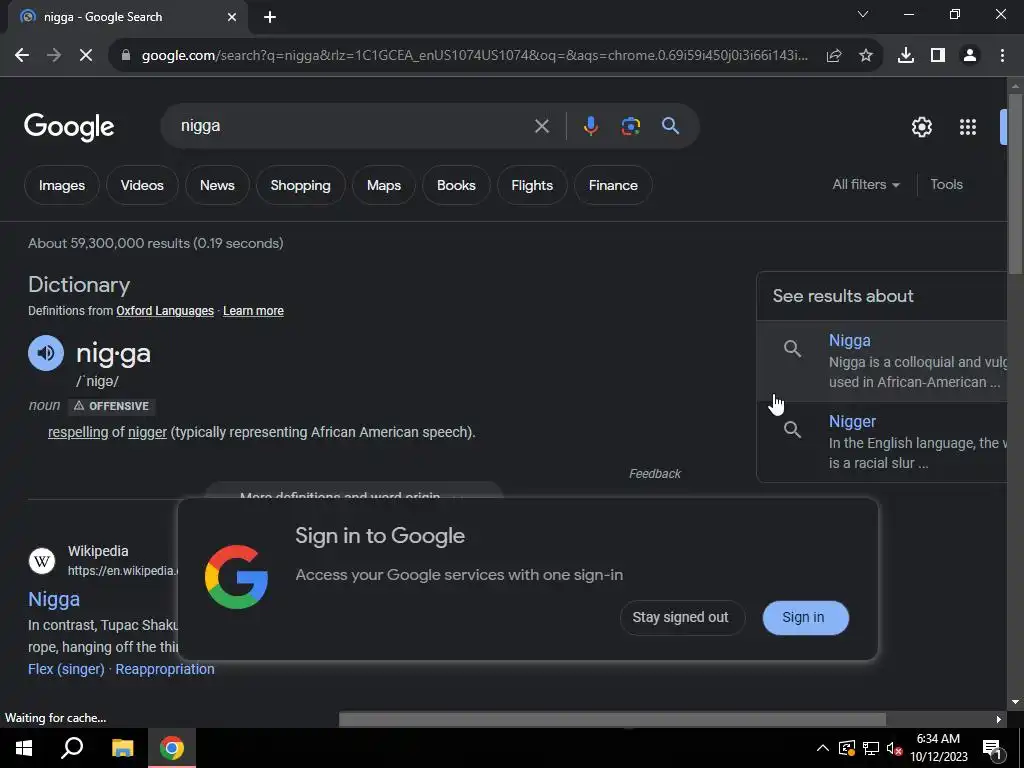Open a new browser tab
This screenshot has height=768, width=1024.
[270, 17]
